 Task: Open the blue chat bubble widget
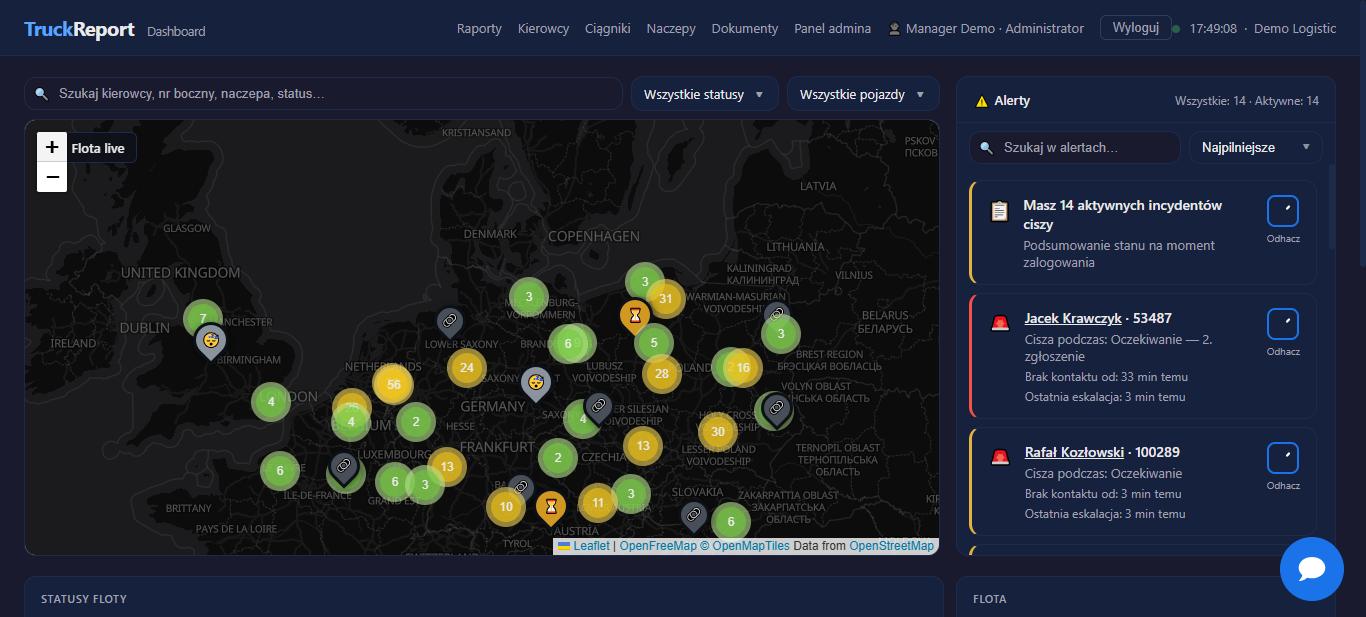tap(1312, 569)
